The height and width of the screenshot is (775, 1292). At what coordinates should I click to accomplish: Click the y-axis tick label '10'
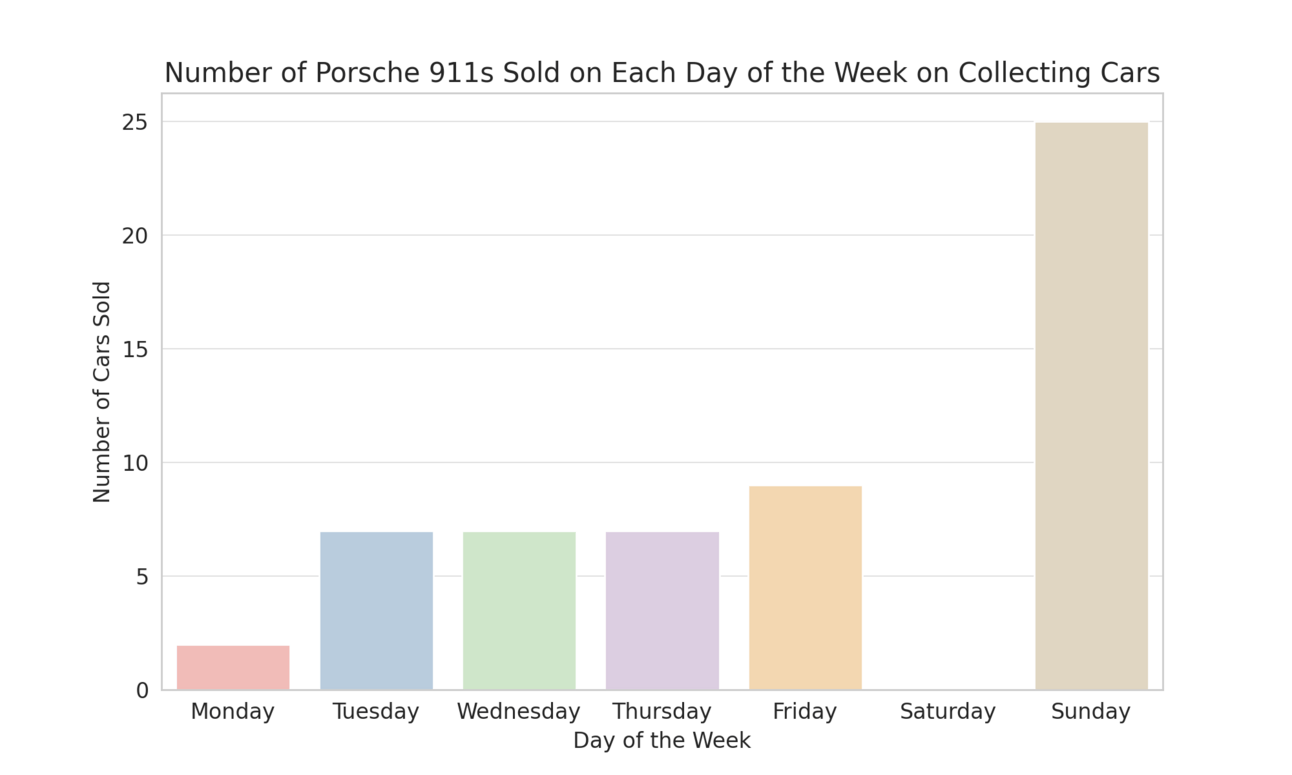coord(135,463)
